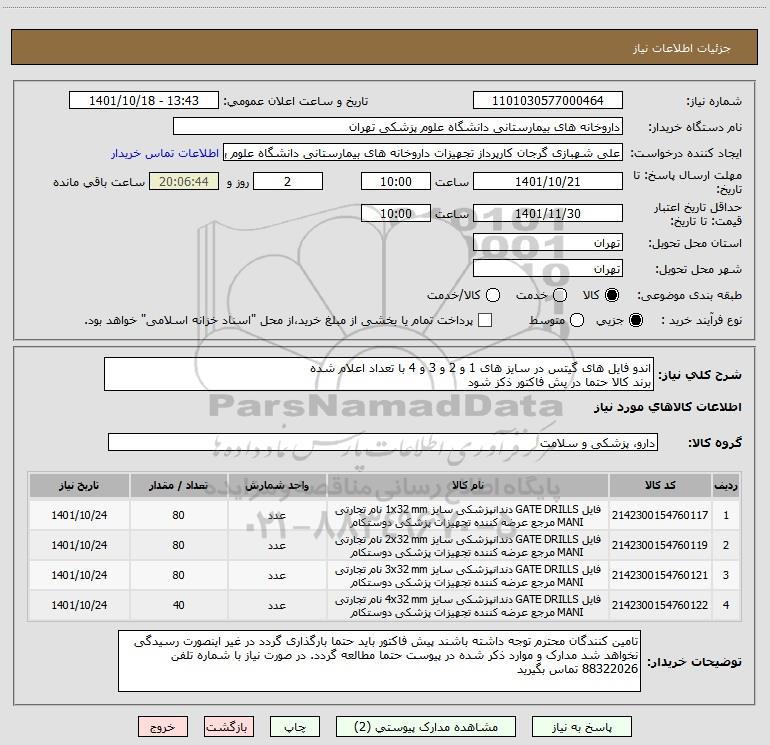The width and height of the screenshot is (770, 745).
Task: Click delivery city field تهران
Action: [x=548, y=268]
